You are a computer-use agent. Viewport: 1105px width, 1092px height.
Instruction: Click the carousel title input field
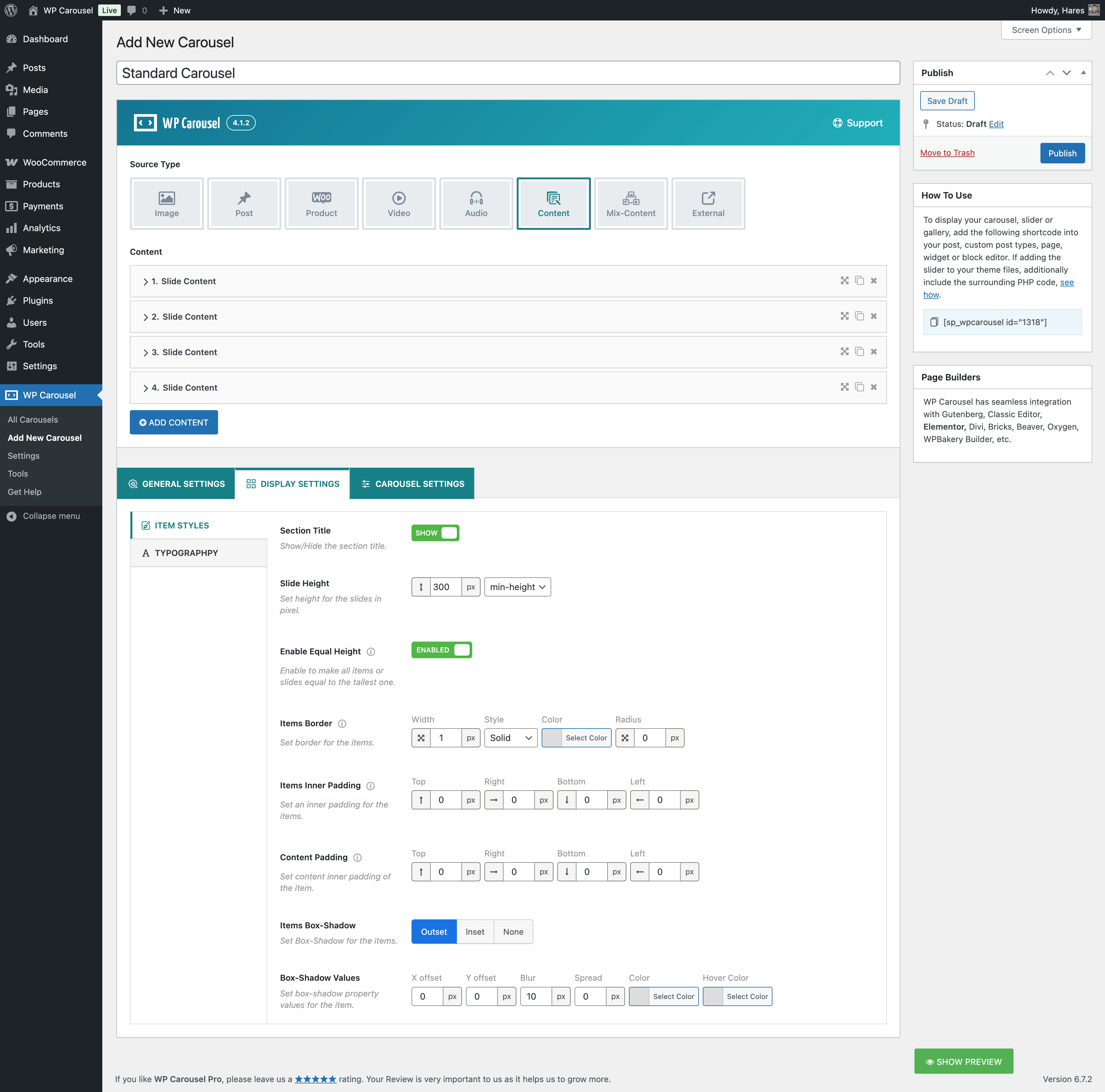tap(508, 73)
